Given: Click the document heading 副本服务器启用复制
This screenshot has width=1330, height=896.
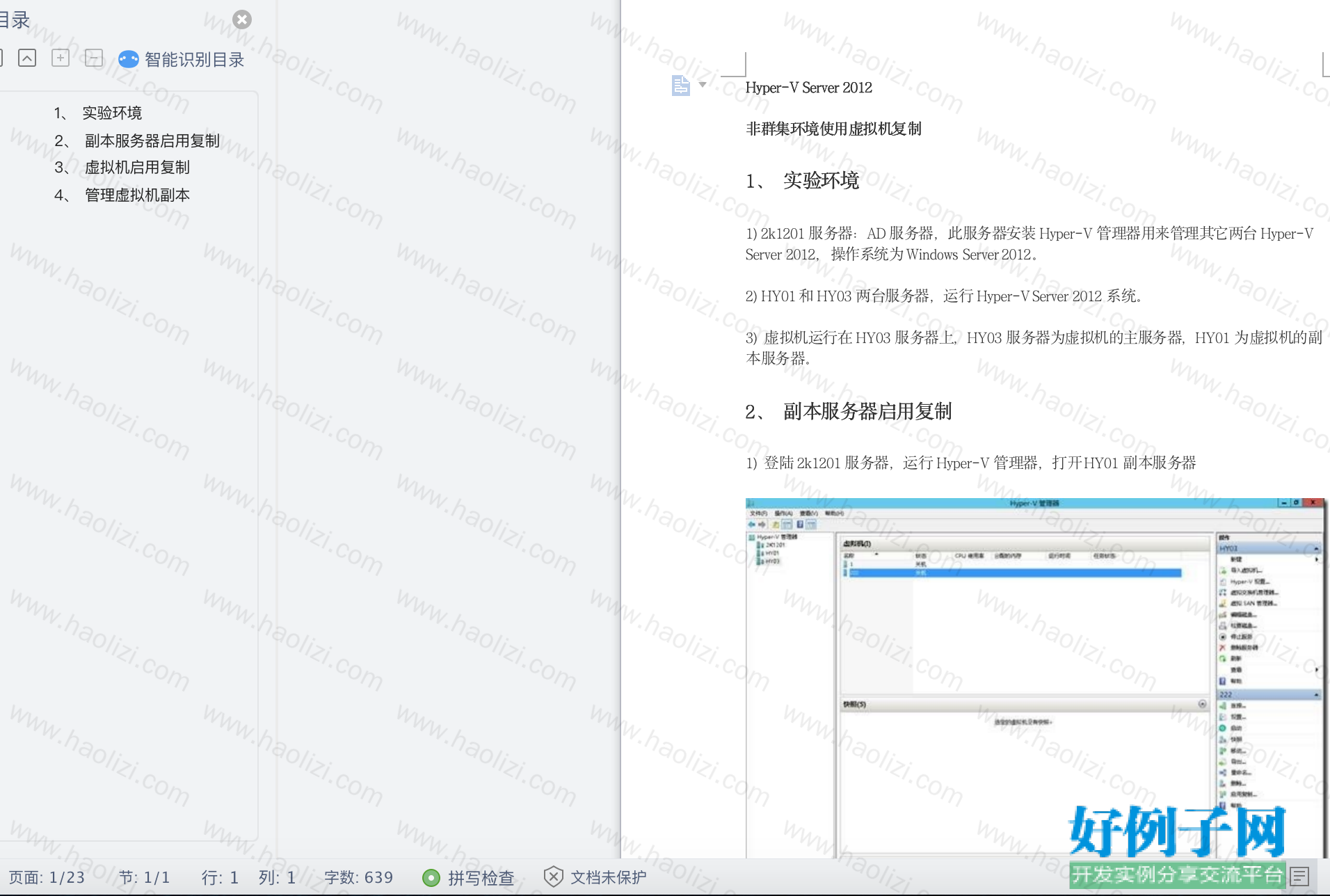Looking at the screenshot, I should (867, 412).
